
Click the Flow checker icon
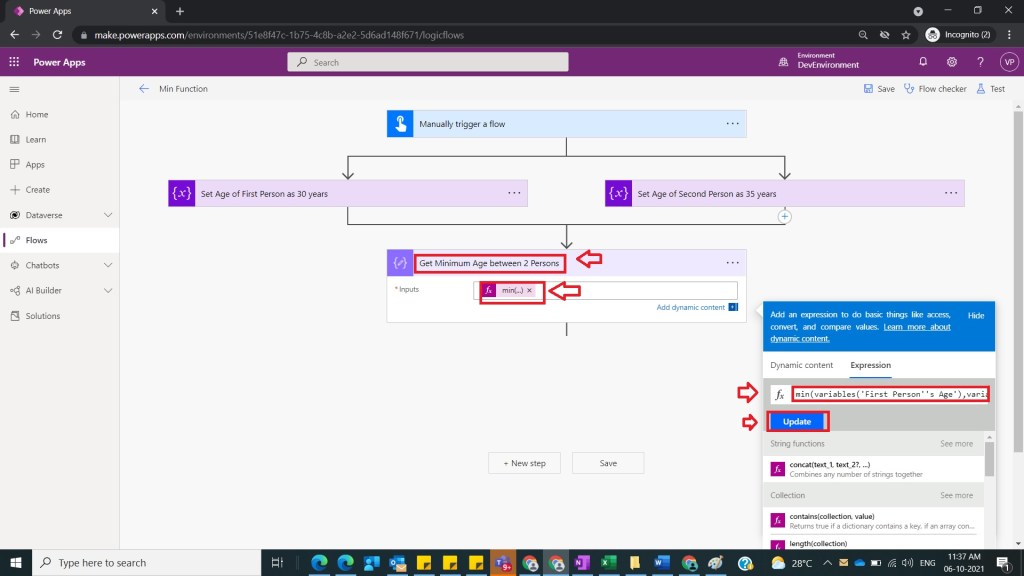(x=909, y=89)
